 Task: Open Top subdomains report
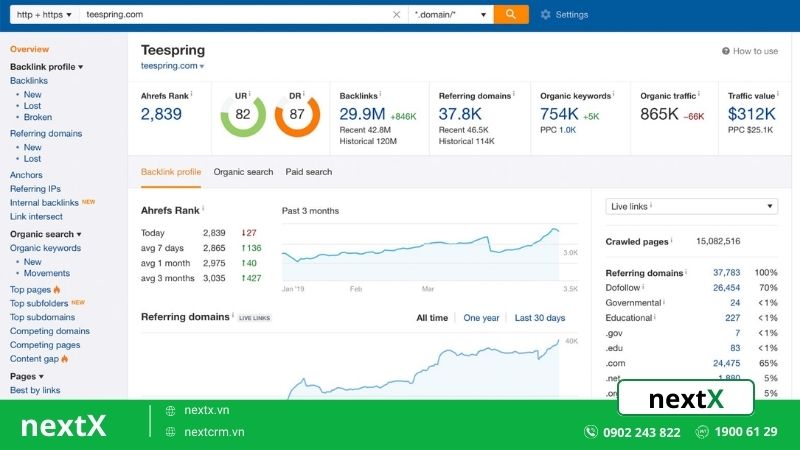coord(42,317)
